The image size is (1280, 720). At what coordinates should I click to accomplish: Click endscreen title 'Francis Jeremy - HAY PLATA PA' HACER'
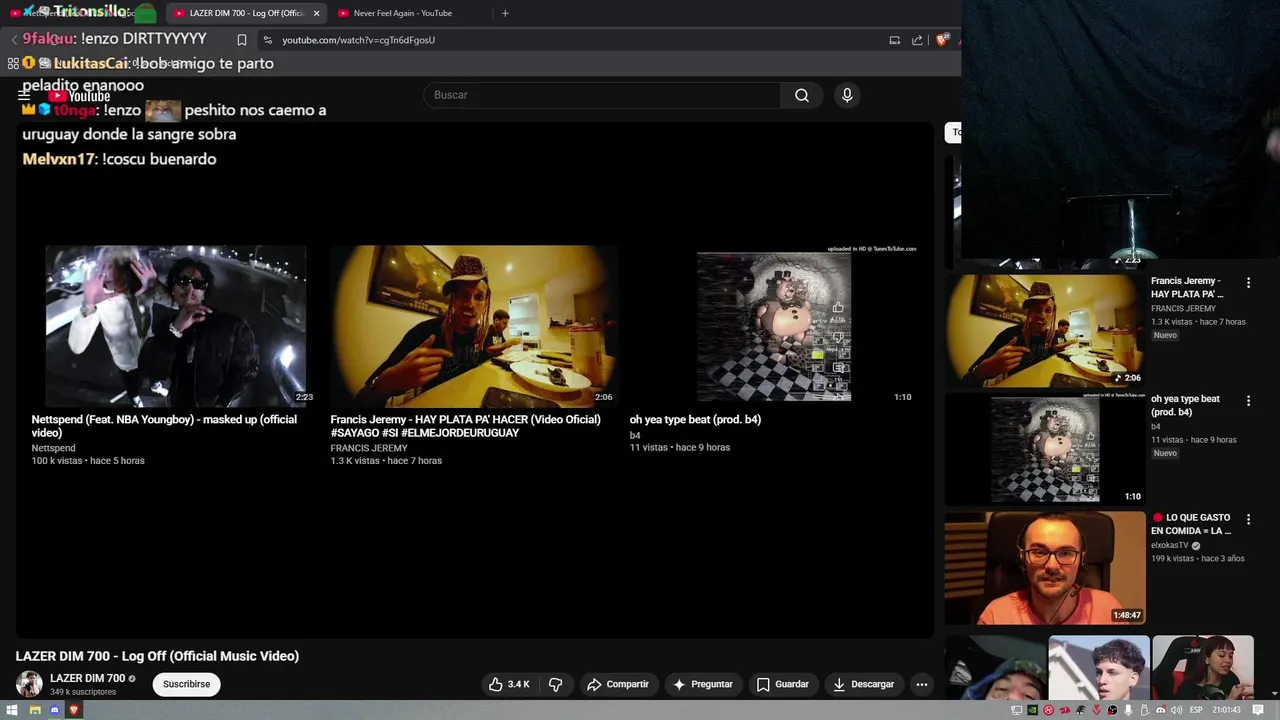point(465,426)
